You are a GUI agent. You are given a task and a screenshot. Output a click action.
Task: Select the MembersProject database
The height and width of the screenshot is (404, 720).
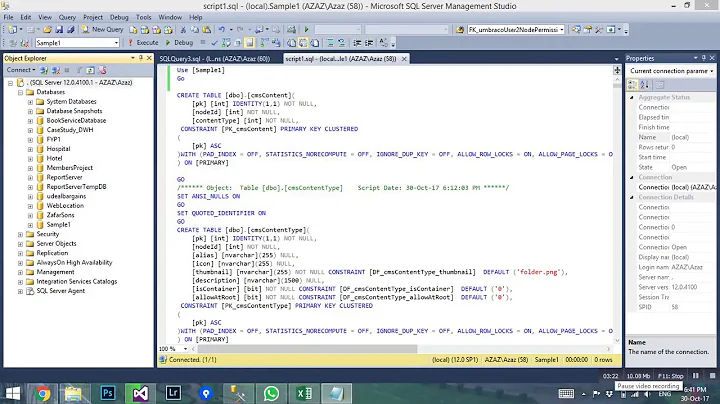pyautogui.click(x=69, y=168)
